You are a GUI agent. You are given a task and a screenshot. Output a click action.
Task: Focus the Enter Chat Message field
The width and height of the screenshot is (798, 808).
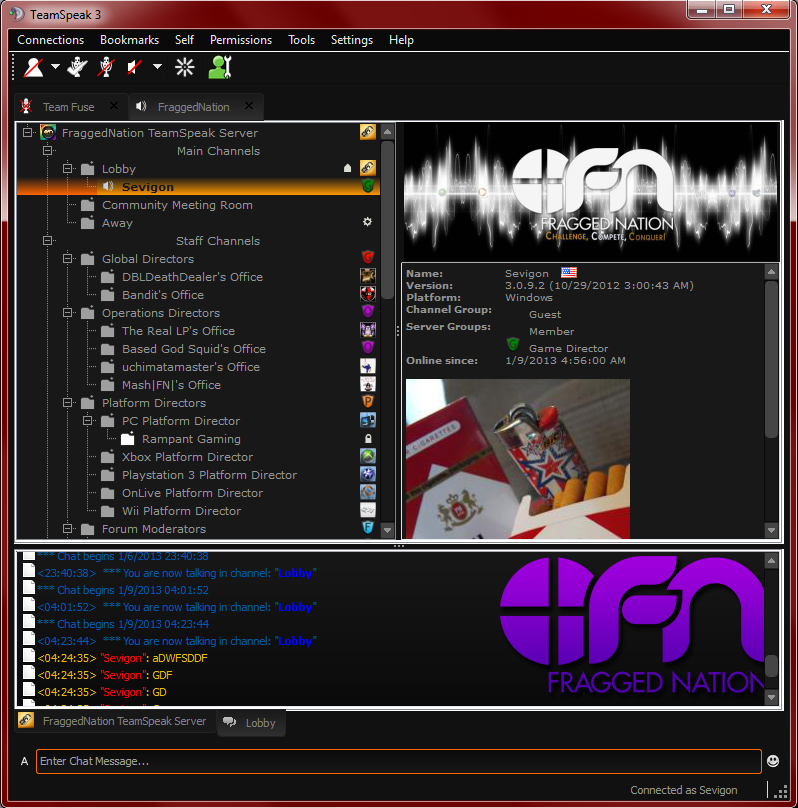coord(398,761)
